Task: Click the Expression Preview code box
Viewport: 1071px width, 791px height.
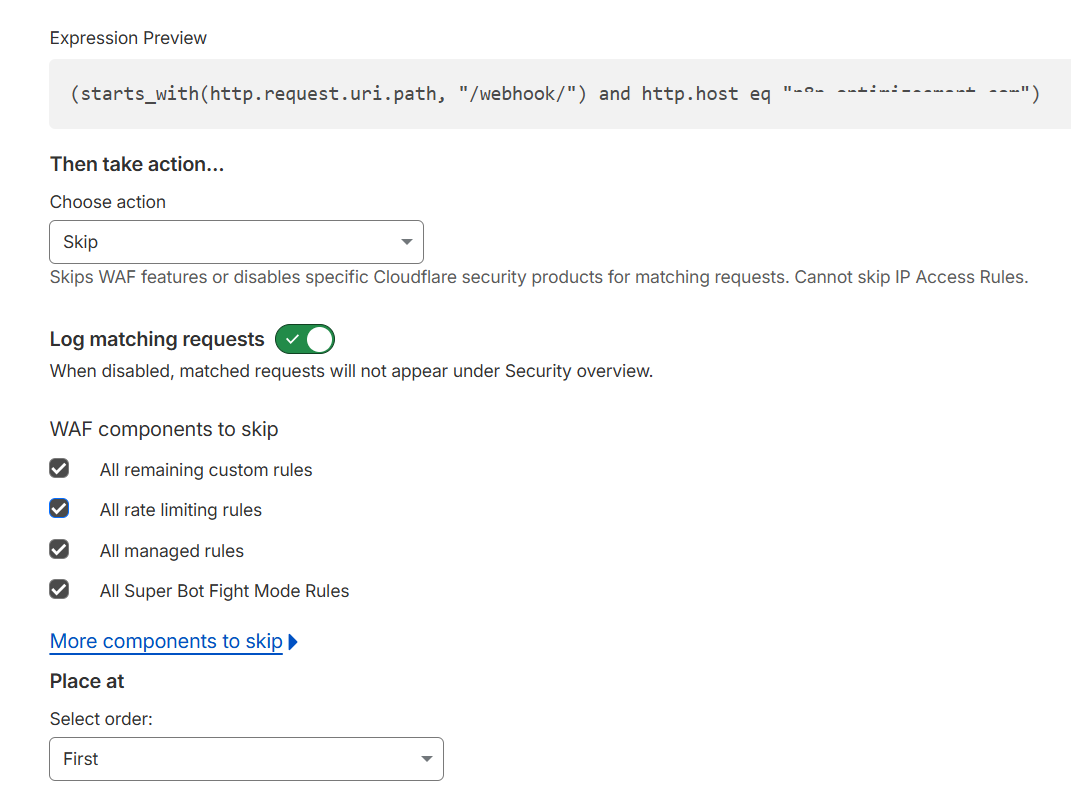Action: pos(555,94)
